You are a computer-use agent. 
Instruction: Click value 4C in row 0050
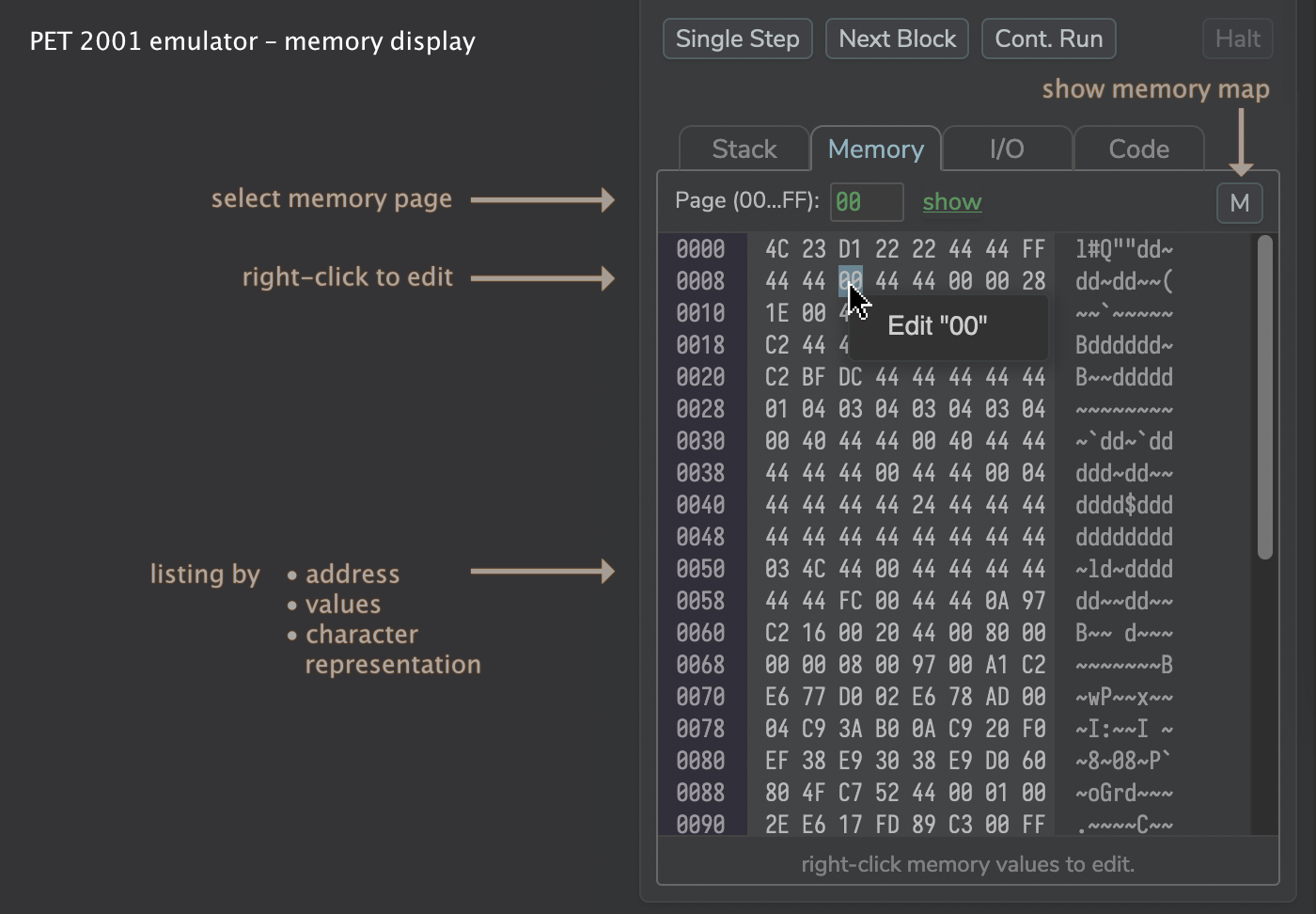pos(814,569)
